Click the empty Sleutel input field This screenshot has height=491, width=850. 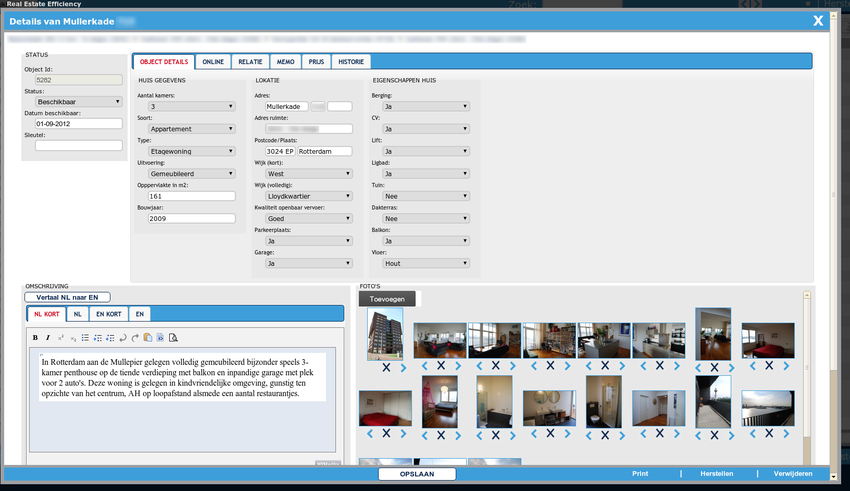[79, 145]
